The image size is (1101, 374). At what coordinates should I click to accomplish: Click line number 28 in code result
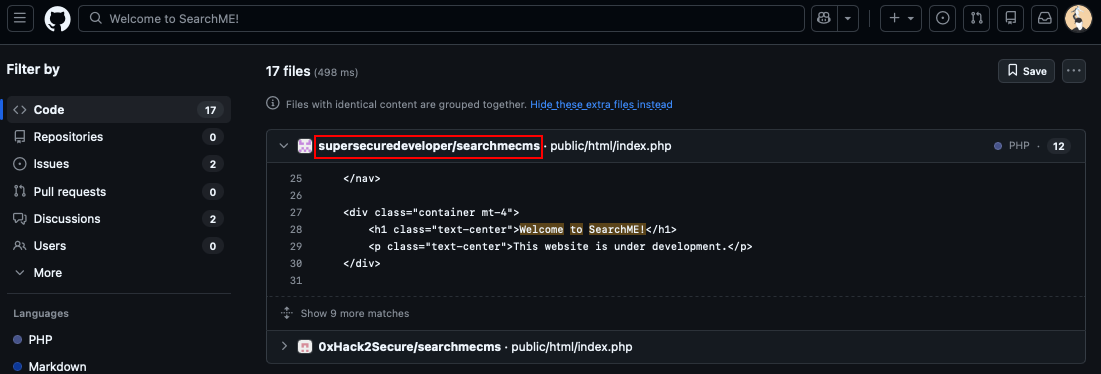click(x=296, y=229)
